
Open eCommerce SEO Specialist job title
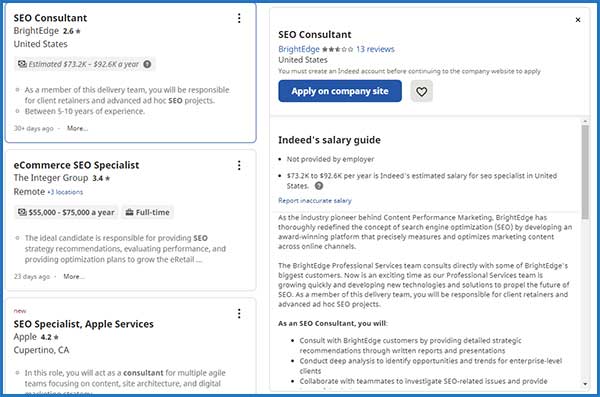tap(76, 165)
